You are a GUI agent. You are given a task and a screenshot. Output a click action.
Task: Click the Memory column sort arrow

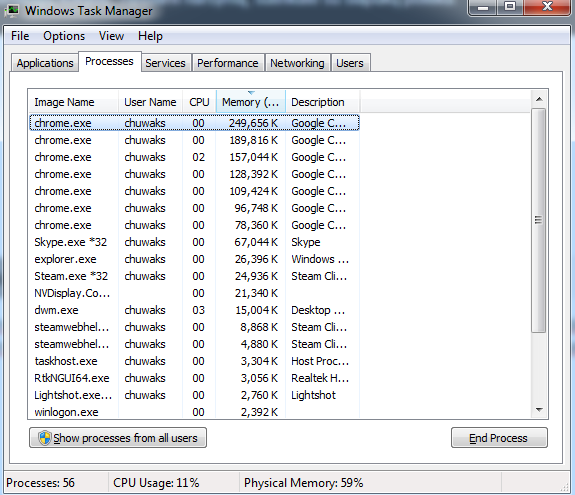click(251, 93)
